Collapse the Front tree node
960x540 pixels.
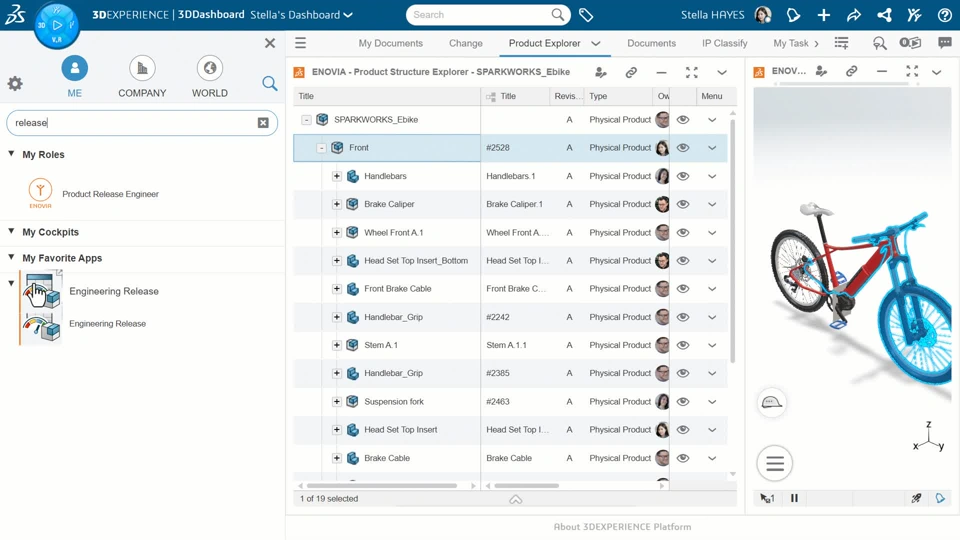(x=321, y=148)
